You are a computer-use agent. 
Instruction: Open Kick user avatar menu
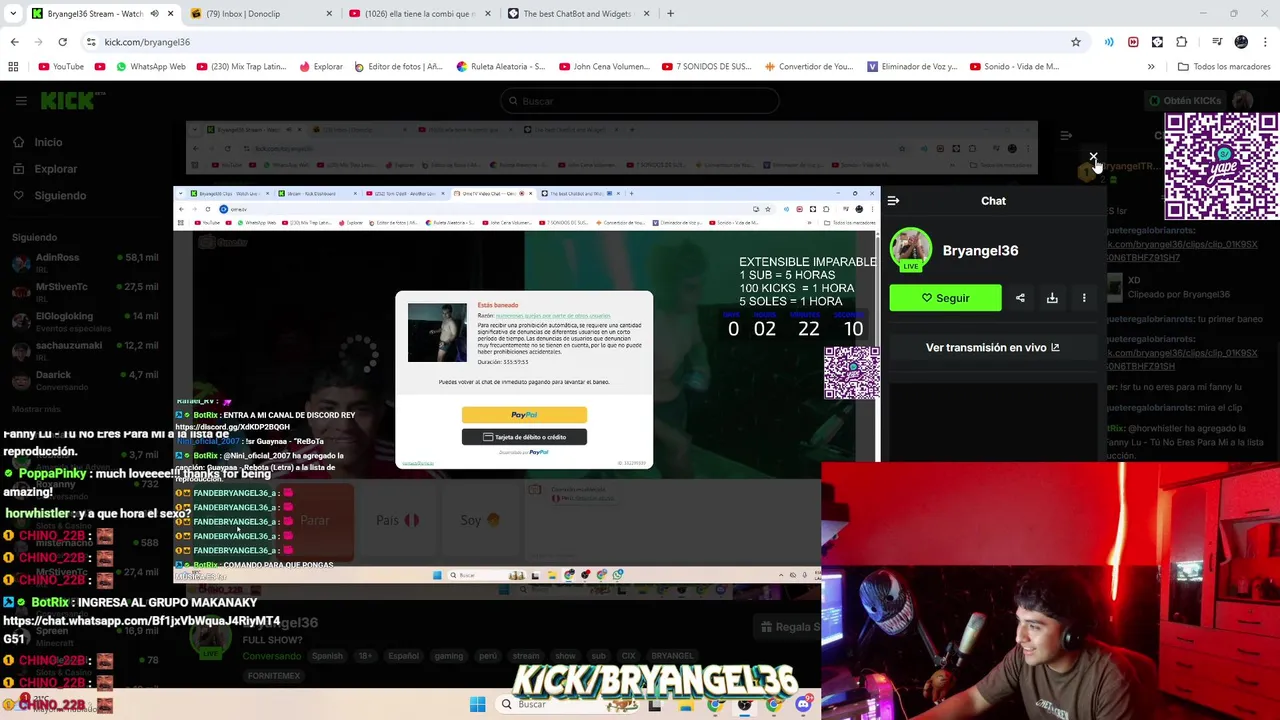point(1243,101)
